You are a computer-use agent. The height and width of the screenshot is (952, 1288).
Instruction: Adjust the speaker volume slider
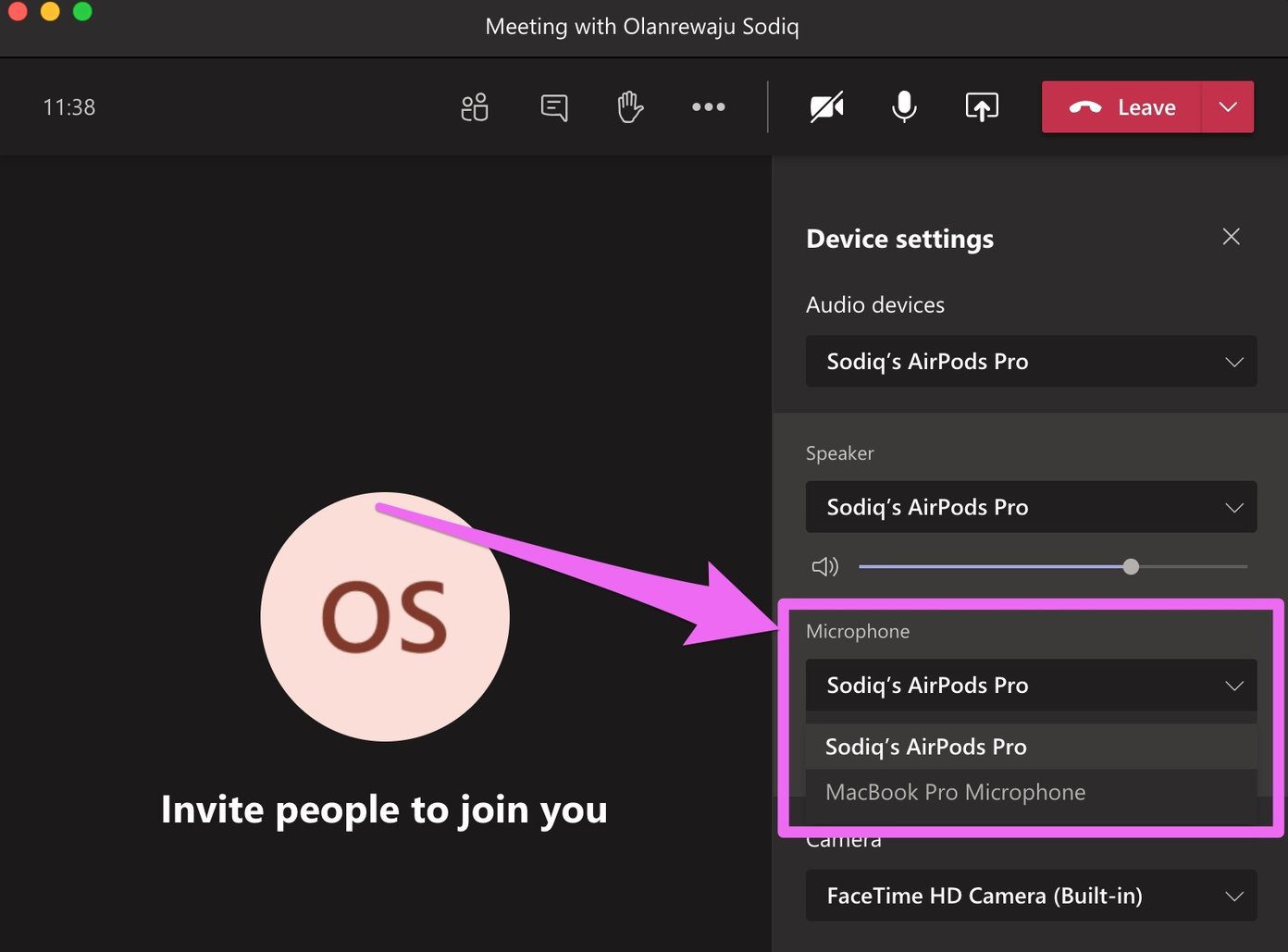tap(1131, 566)
